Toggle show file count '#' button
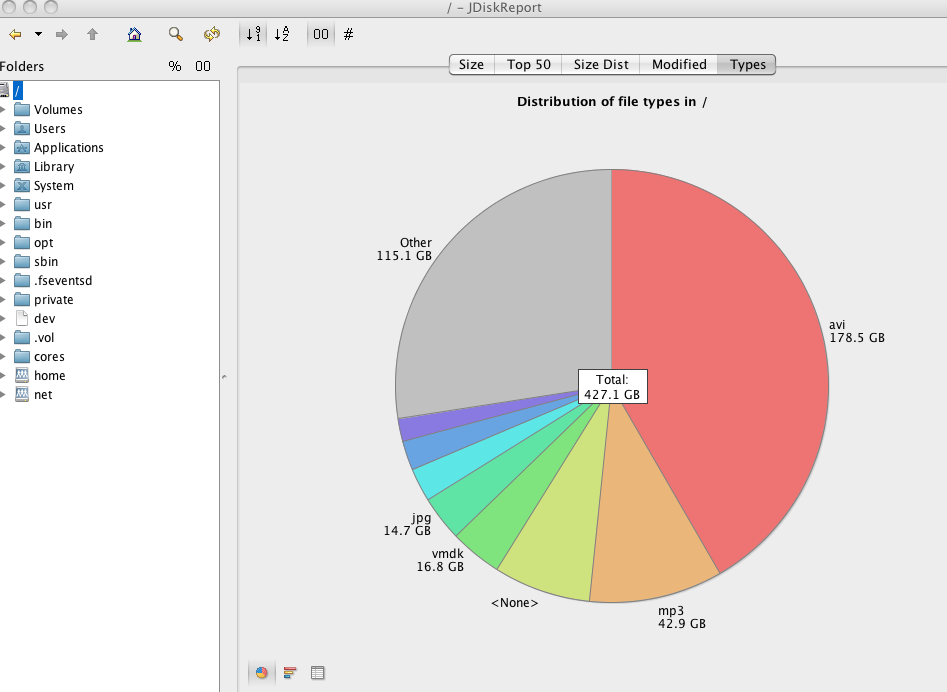Viewport: 947px width, 692px height. pyautogui.click(x=348, y=34)
